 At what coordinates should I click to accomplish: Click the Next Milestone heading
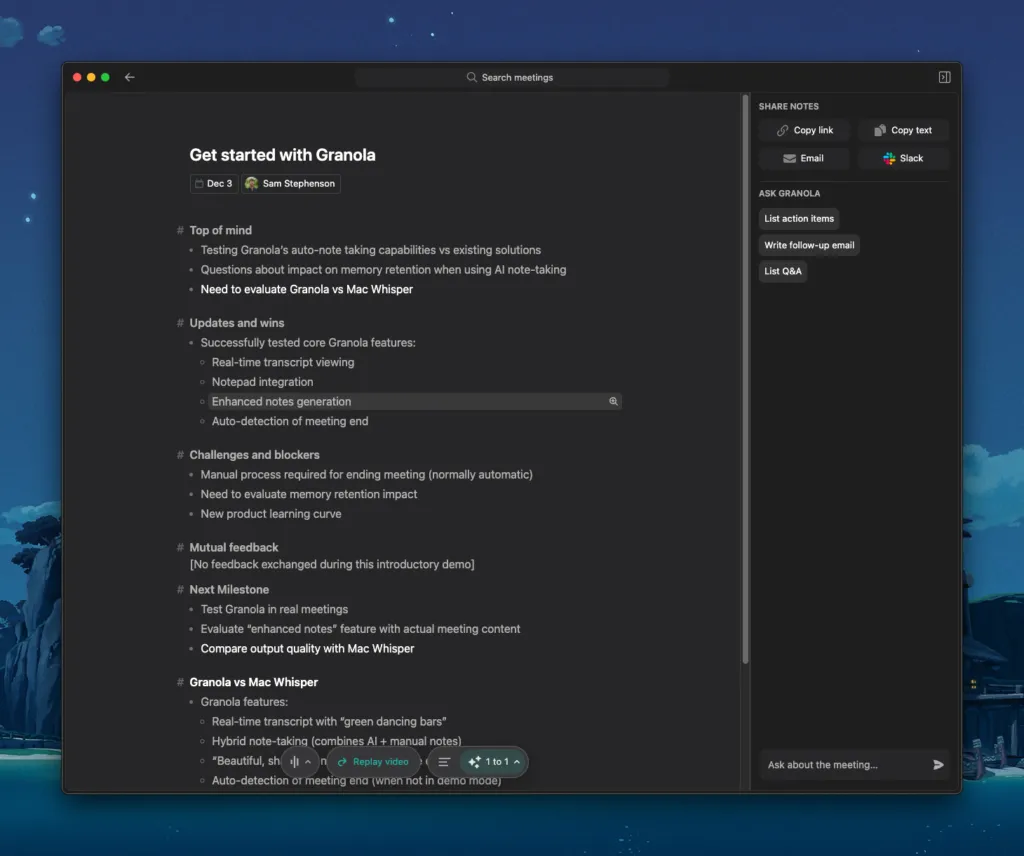tap(229, 590)
